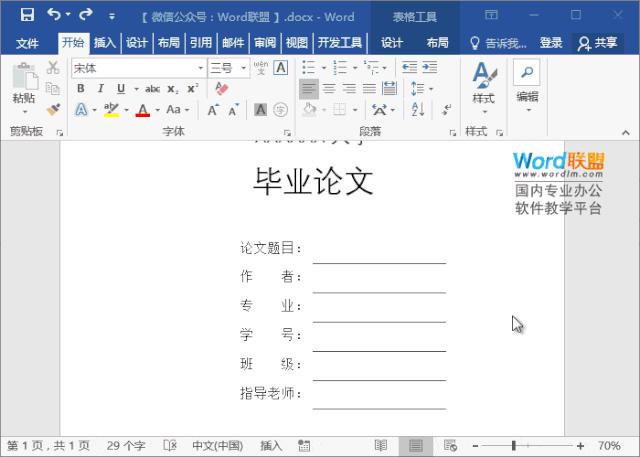The height and width of the screenshot is (457, 640).
Task: Toggle subscript formatting
Action: tap(173, 89)
